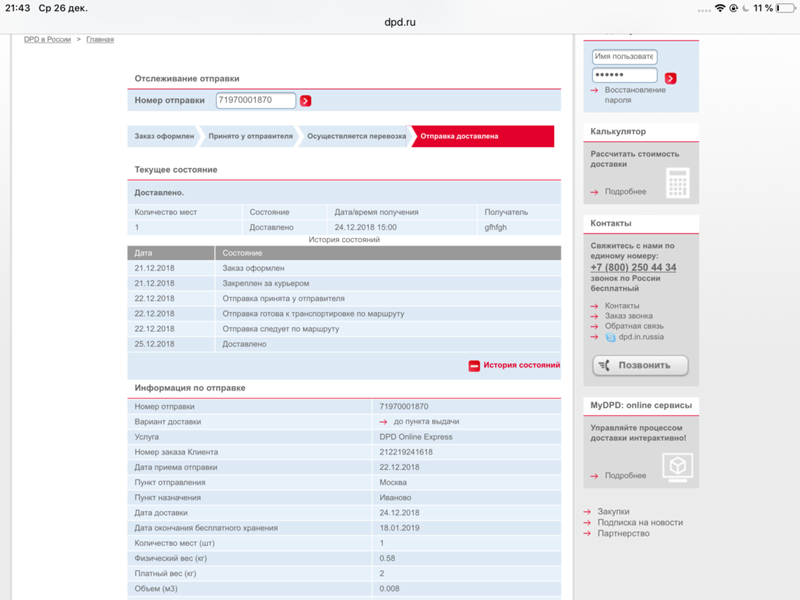Focus the Имя пользователя field
Viewport: 800px width, 600px height.
(x=624, y=57)
